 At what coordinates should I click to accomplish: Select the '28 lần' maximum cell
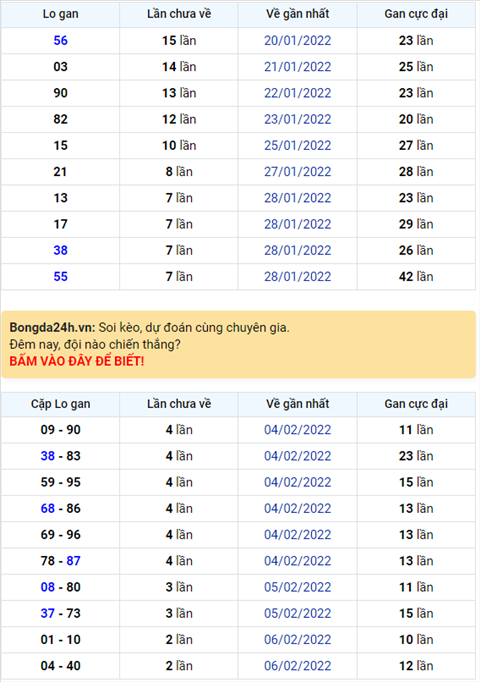coord(416,171)
